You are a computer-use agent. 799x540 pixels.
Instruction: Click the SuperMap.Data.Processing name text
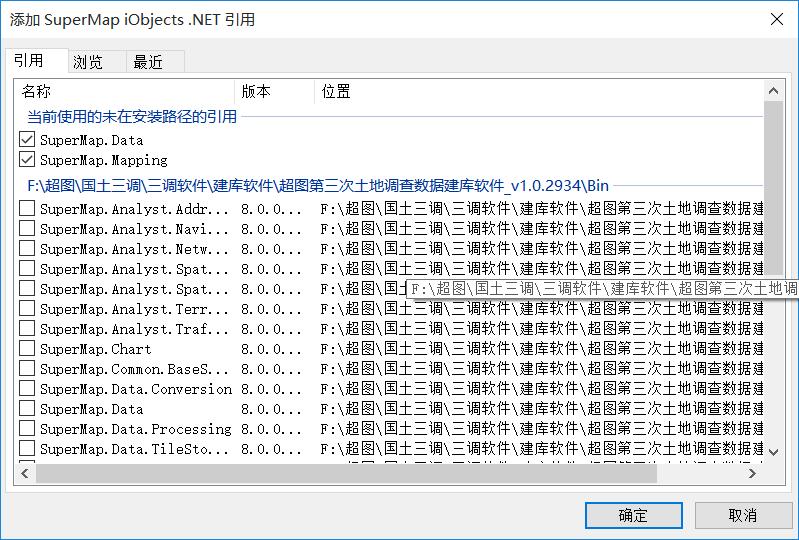tap(136, 429)
